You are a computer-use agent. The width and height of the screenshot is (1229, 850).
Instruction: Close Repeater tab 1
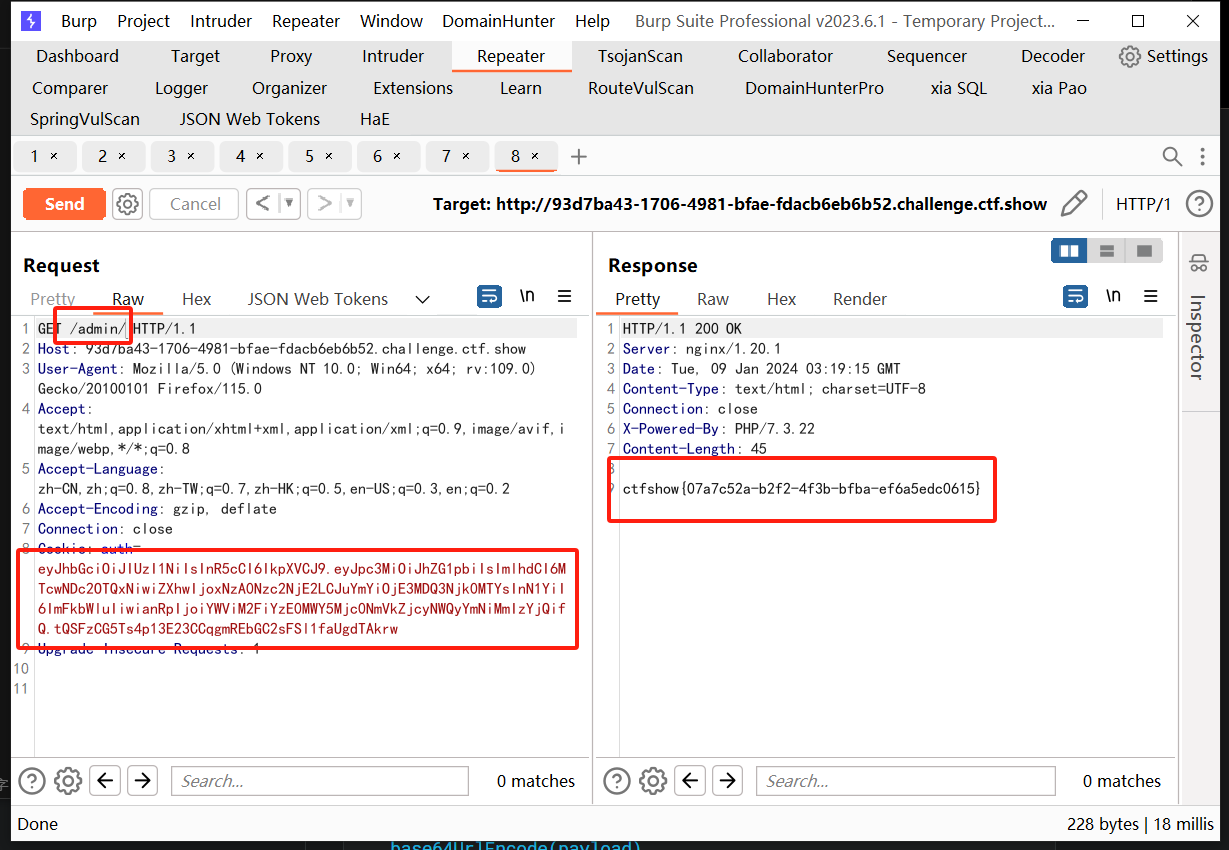click(54, 156)
